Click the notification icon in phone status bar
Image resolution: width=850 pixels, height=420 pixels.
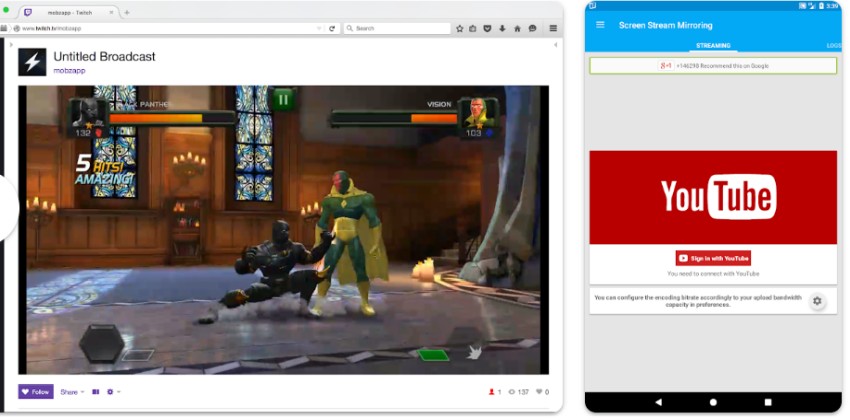click(593, 6)
